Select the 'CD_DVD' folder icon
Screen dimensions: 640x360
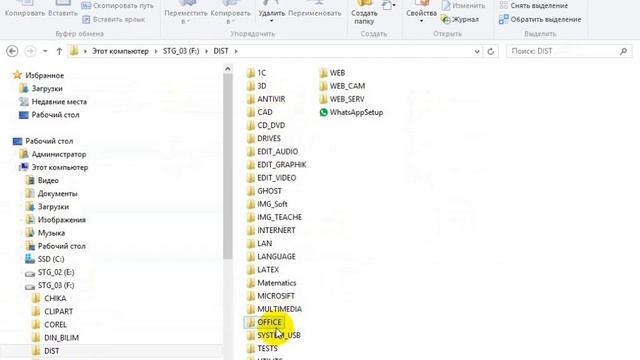pos(251,125)
